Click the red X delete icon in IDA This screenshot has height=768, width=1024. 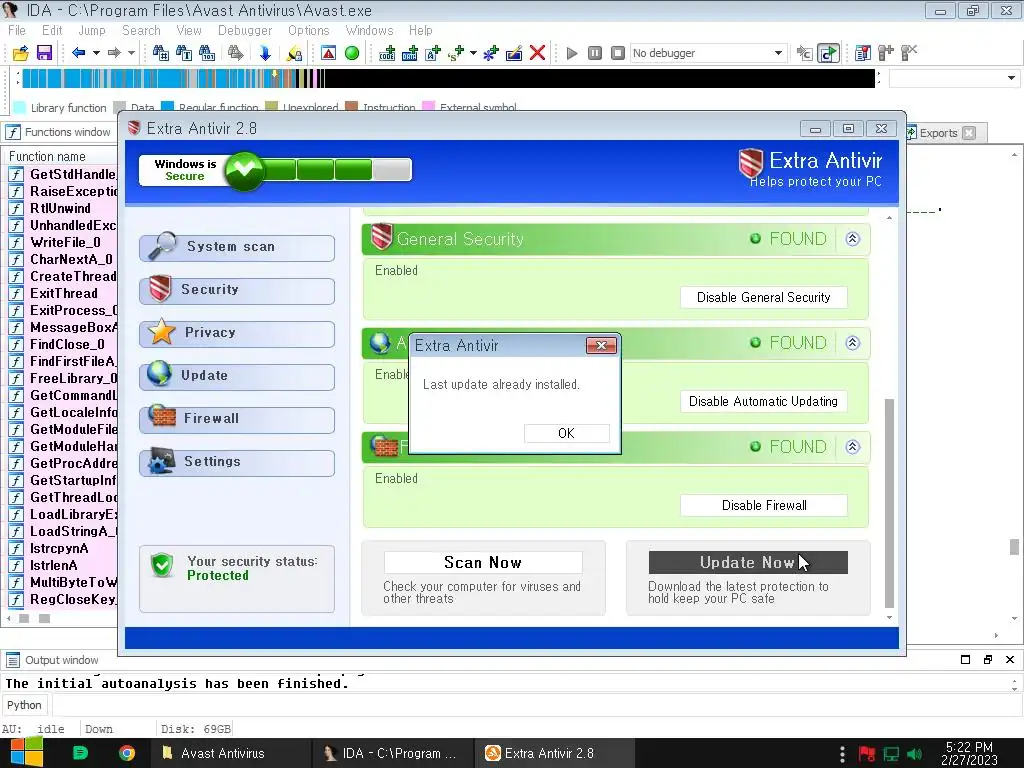tap(537, 53)
